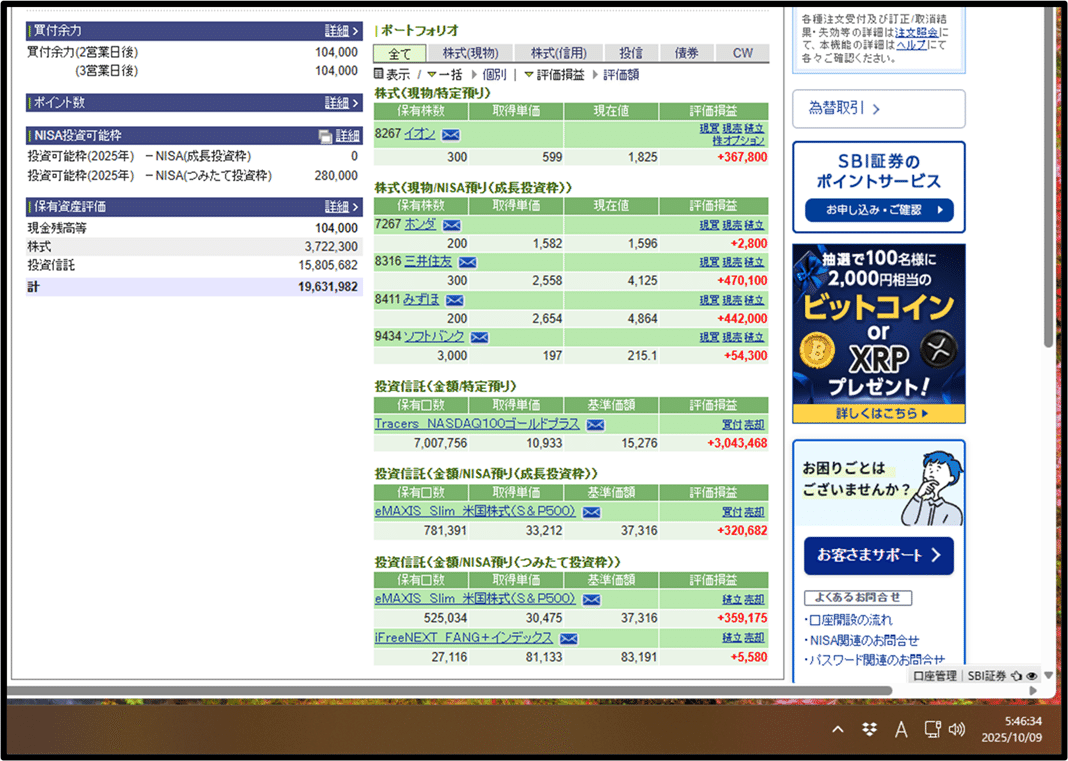The image size is (1068, 761).
Task: Open the 評価損益 dropdown selector
Action: [527, 73]
